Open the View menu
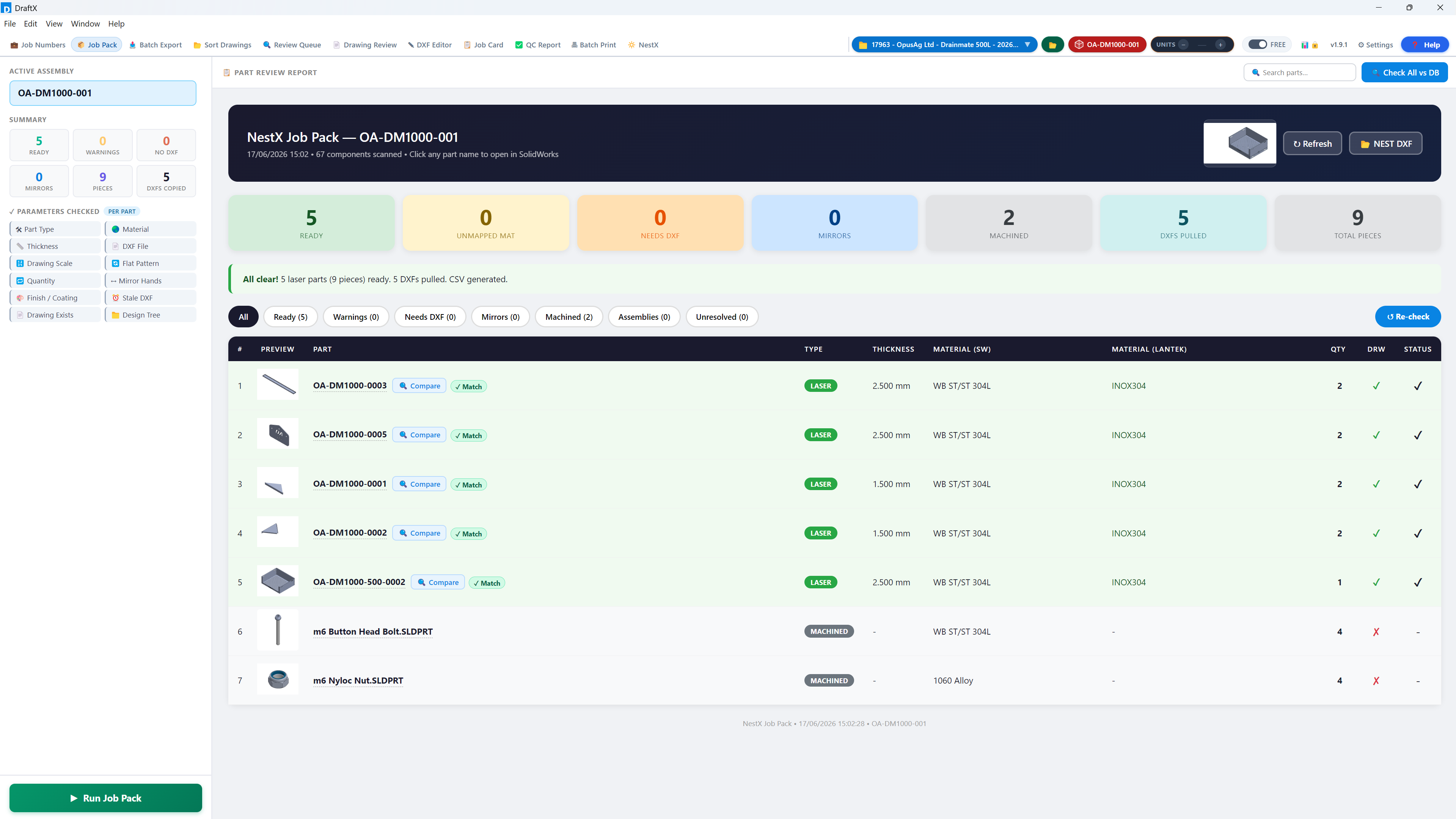The height and width of the screenshot is (819, 1456). tap(54, 24)
